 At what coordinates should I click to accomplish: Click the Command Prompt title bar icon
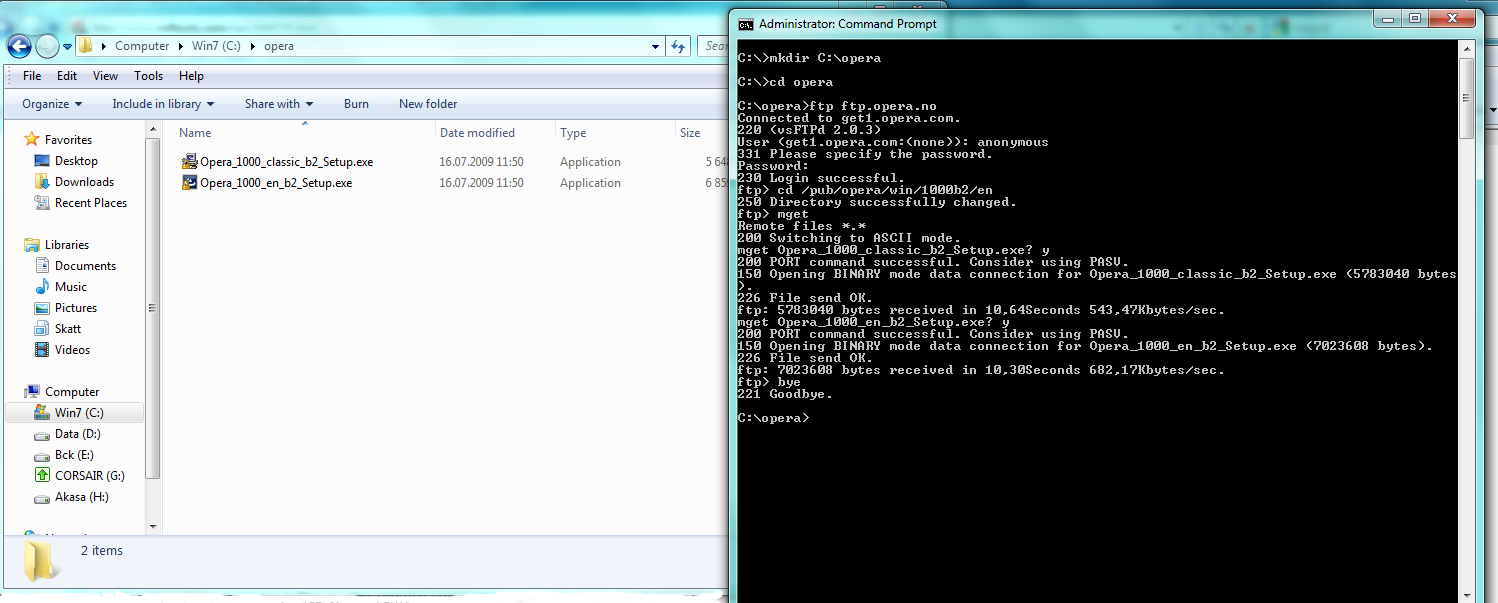745,24
